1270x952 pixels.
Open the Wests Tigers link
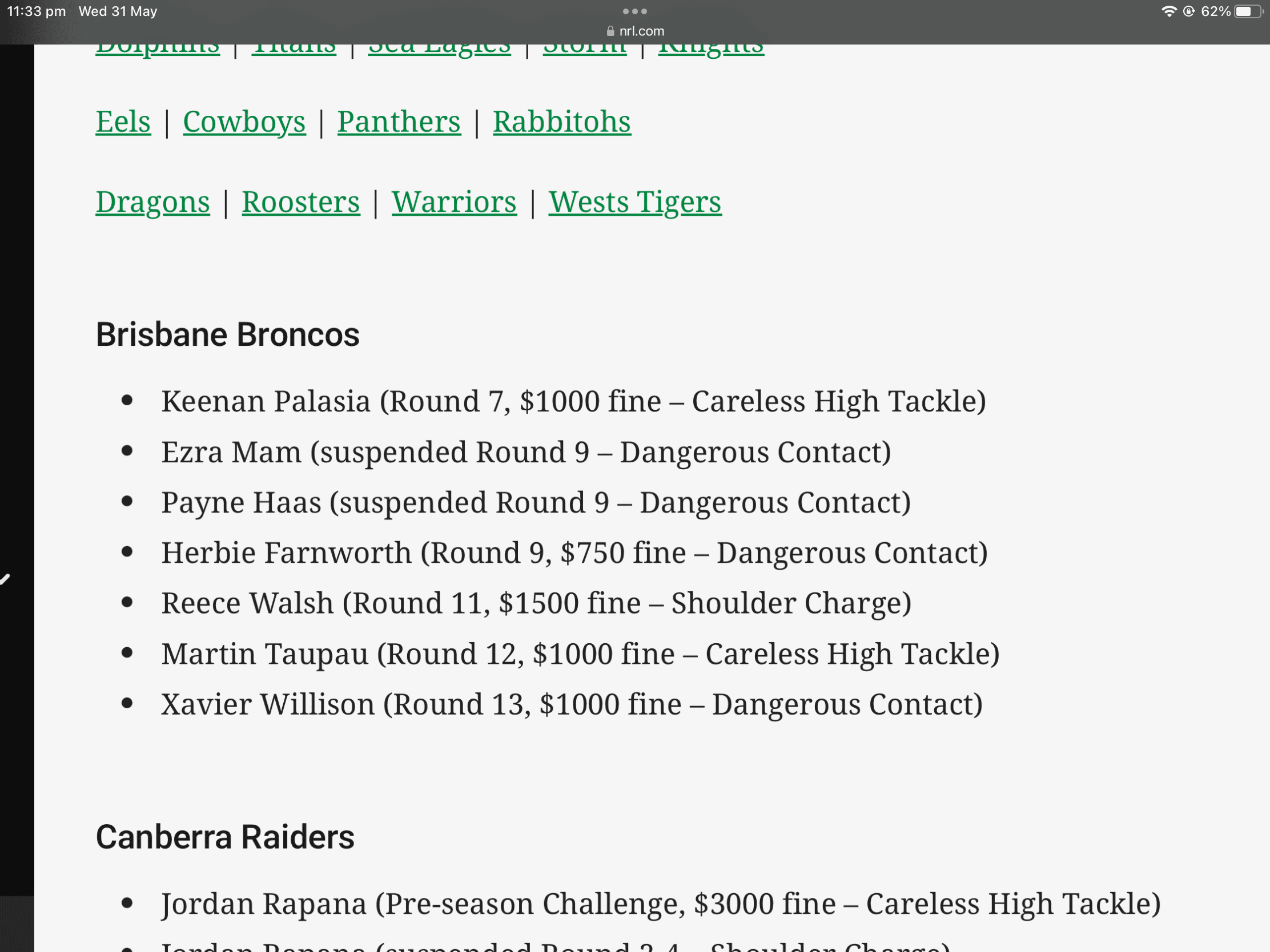coord(635,202)
